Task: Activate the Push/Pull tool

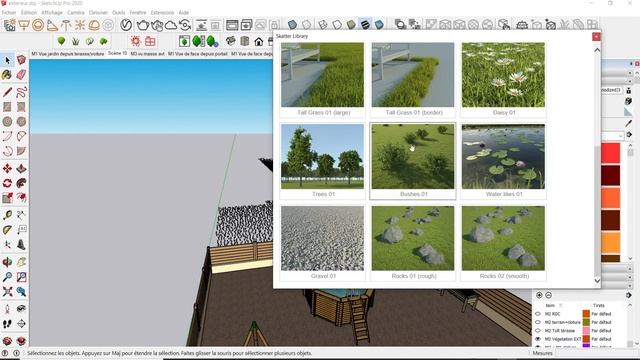Action: (x=21, y=168)
